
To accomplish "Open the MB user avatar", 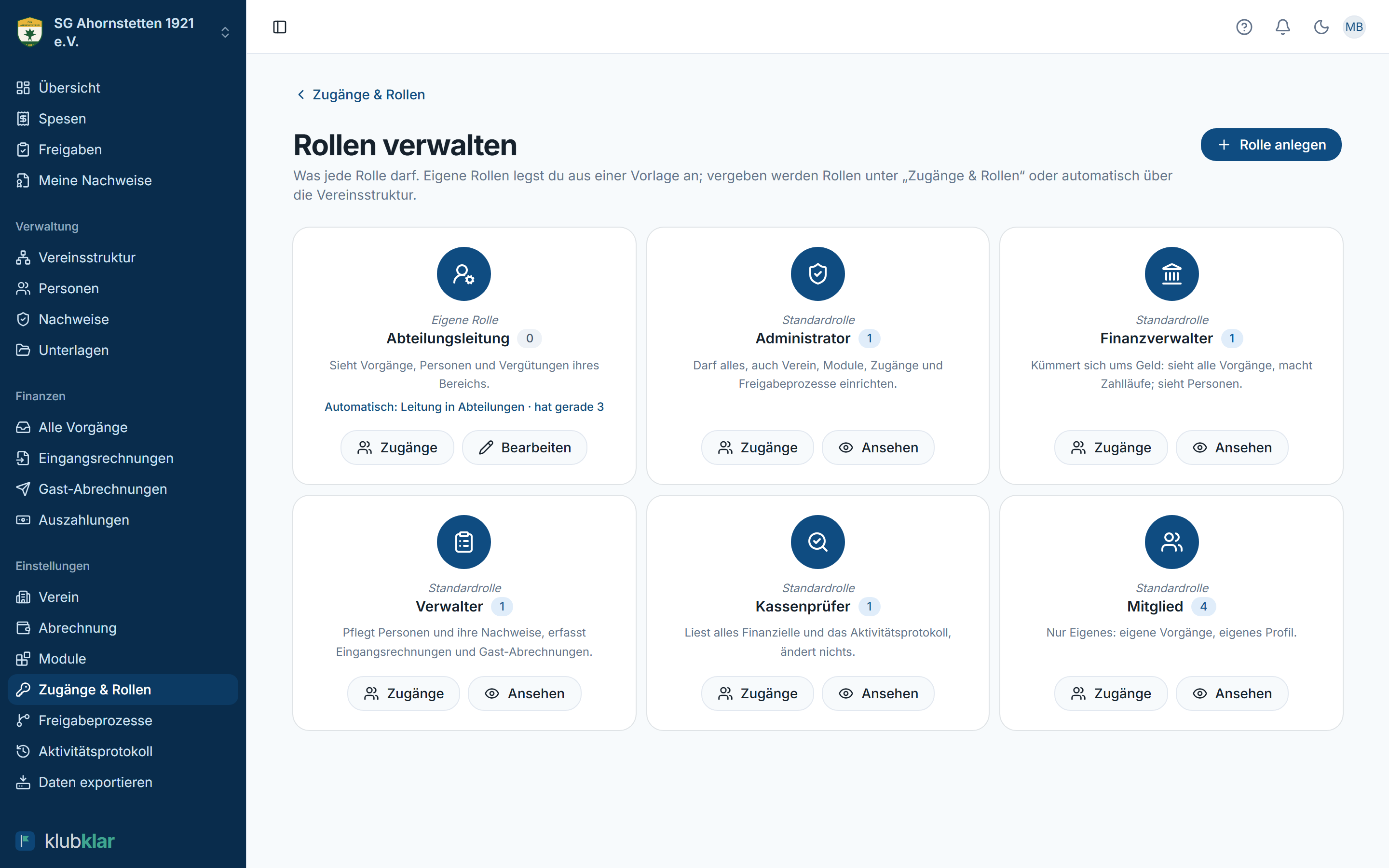I will 1354,27.
